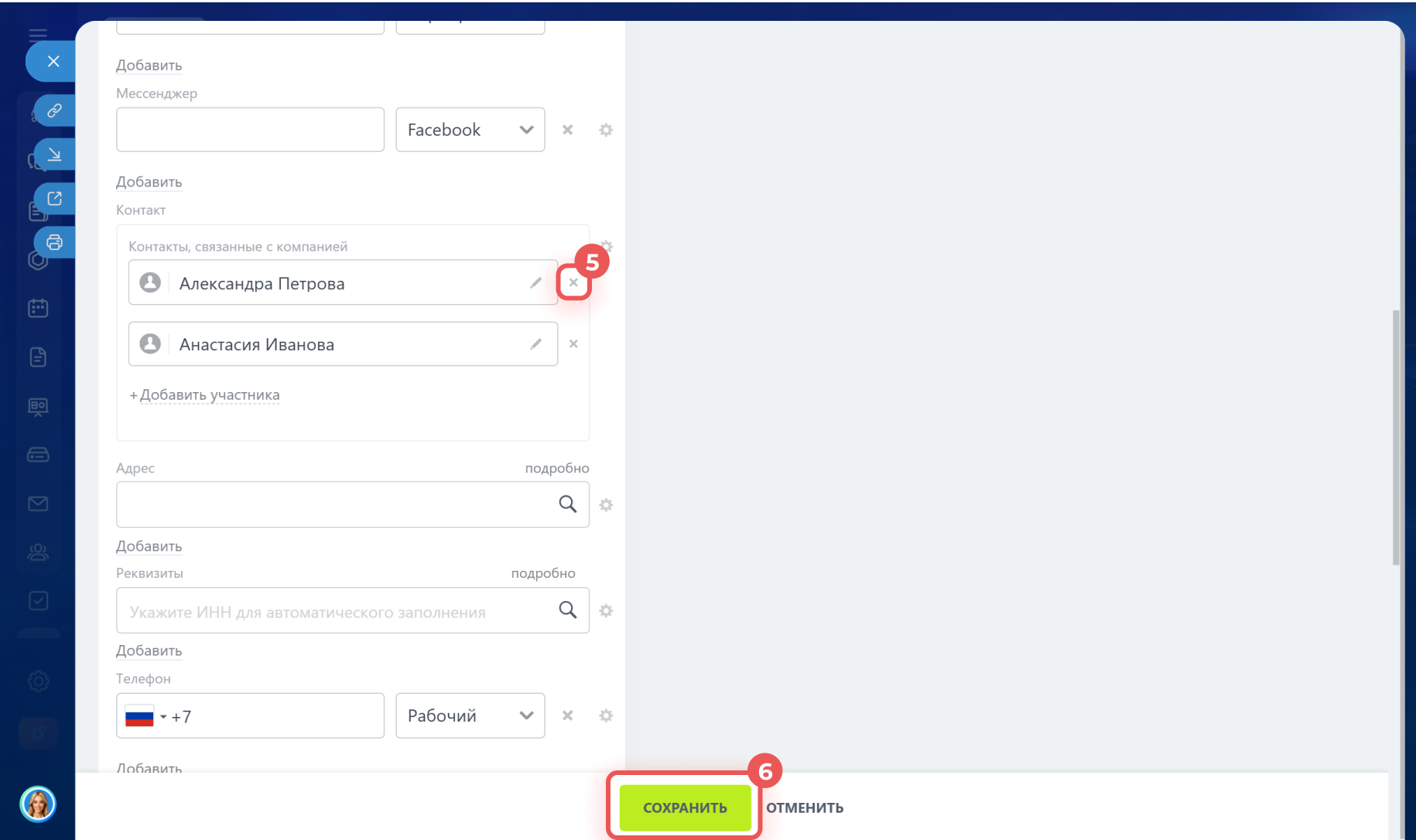Click the Адрес input field

click(x=353, y=504)
